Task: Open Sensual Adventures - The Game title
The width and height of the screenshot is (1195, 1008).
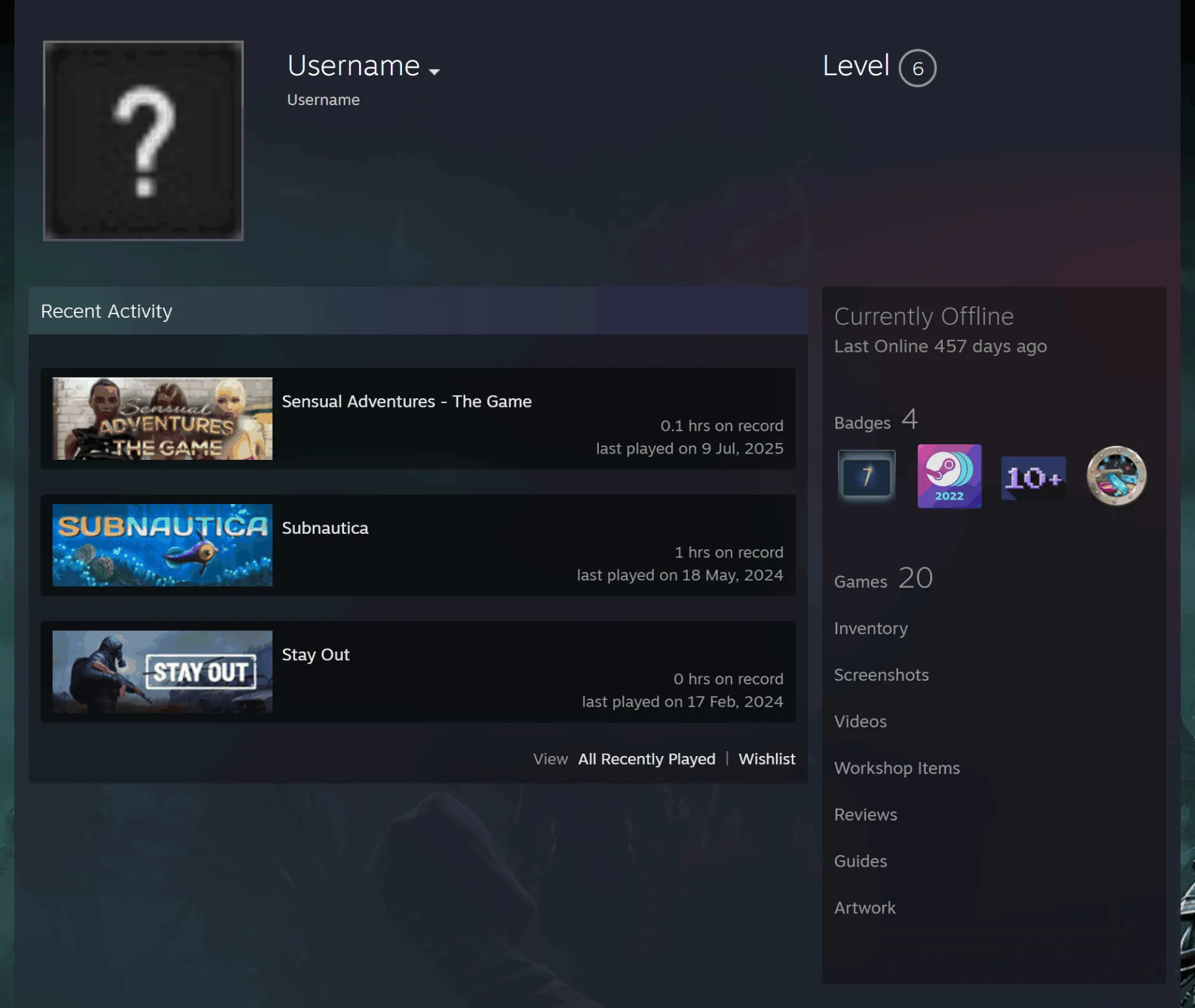Action: point(406,401)
